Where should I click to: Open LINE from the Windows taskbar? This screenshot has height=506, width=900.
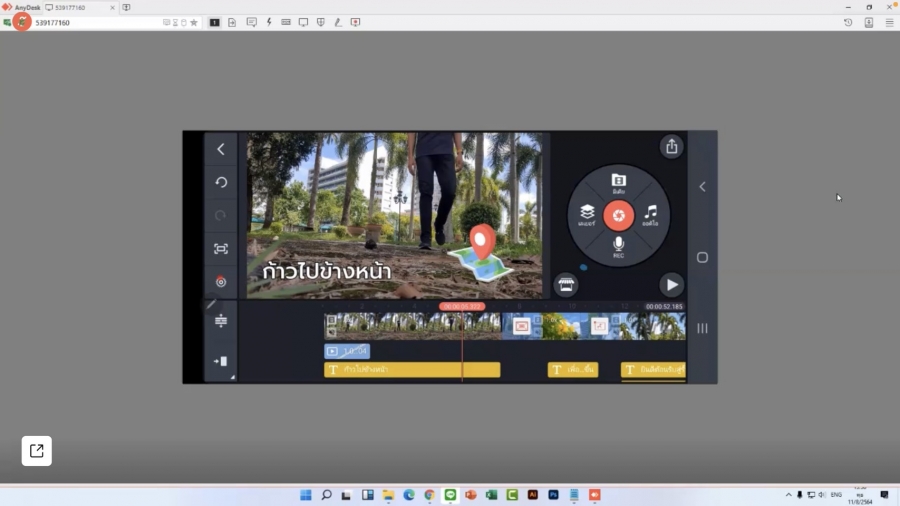450,495
